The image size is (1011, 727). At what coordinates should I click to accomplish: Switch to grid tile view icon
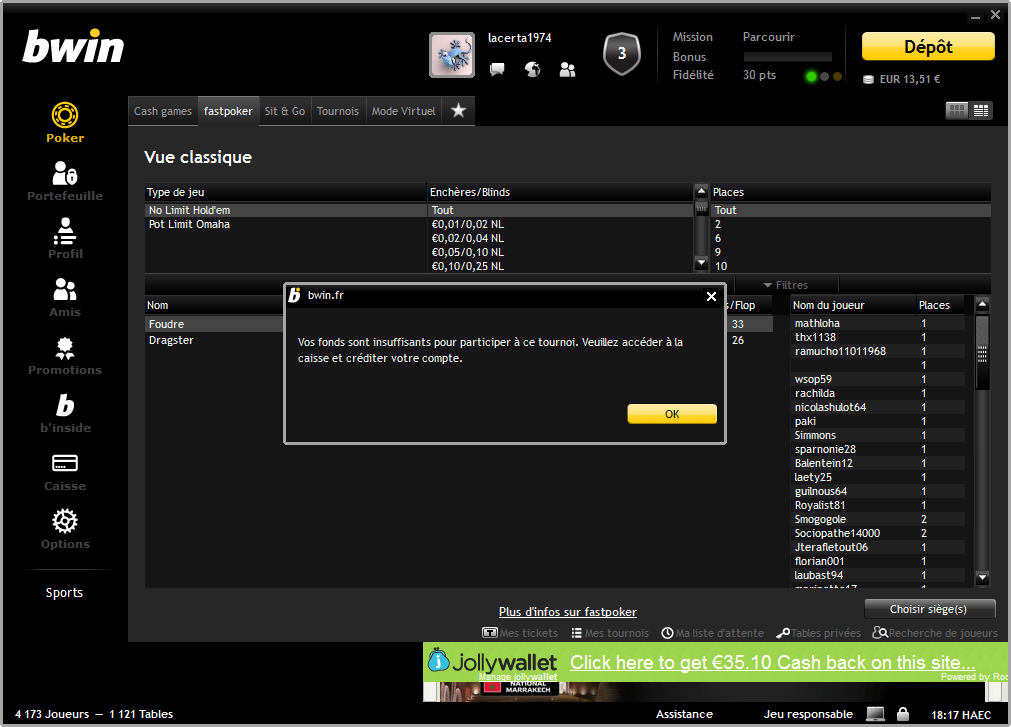point(957,111)
